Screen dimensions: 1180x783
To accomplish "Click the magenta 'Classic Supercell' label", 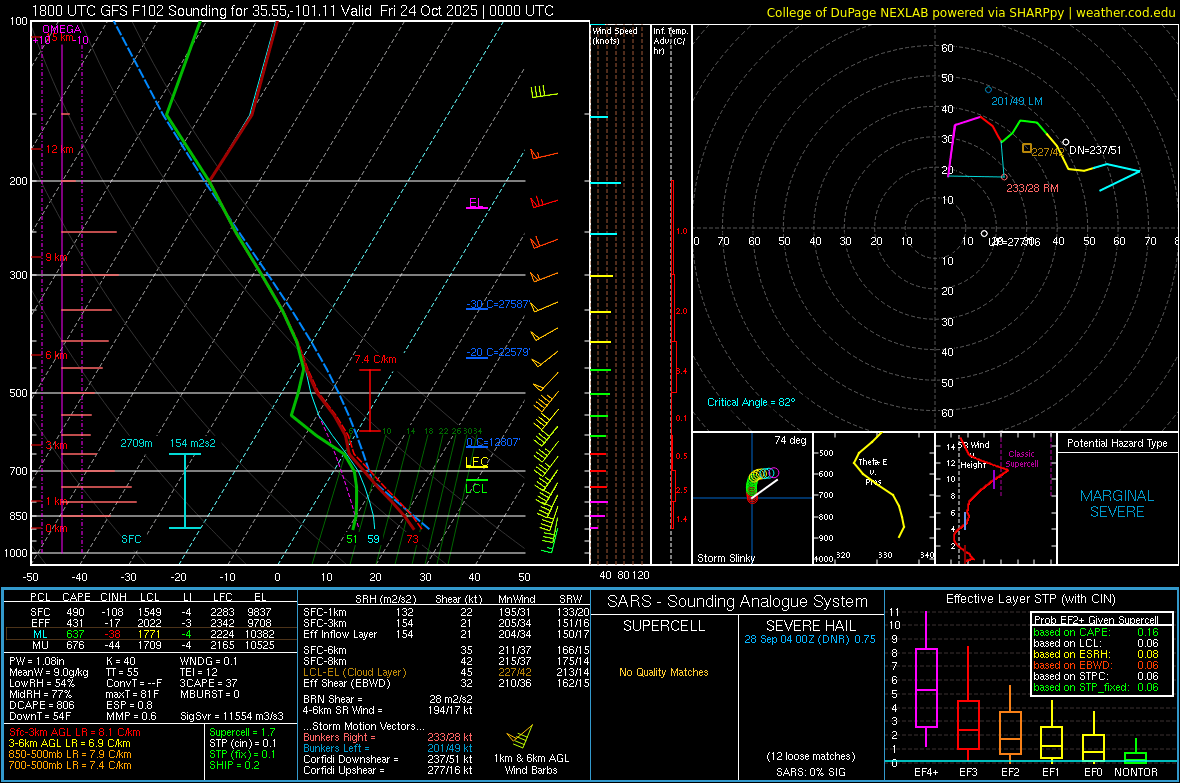I will (1022, 459).
